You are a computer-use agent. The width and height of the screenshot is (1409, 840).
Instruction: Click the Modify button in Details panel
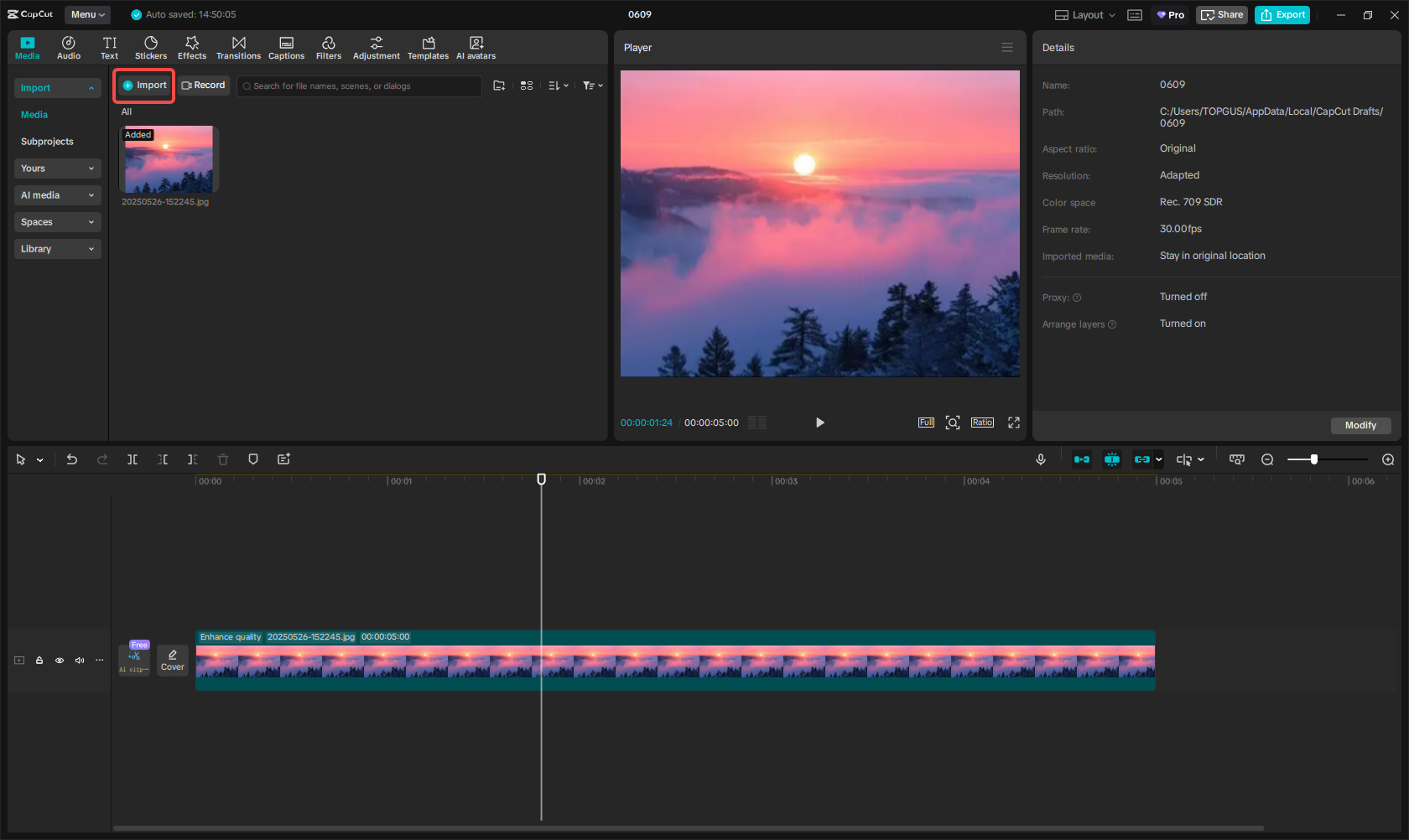click(x=1360, y=426)
